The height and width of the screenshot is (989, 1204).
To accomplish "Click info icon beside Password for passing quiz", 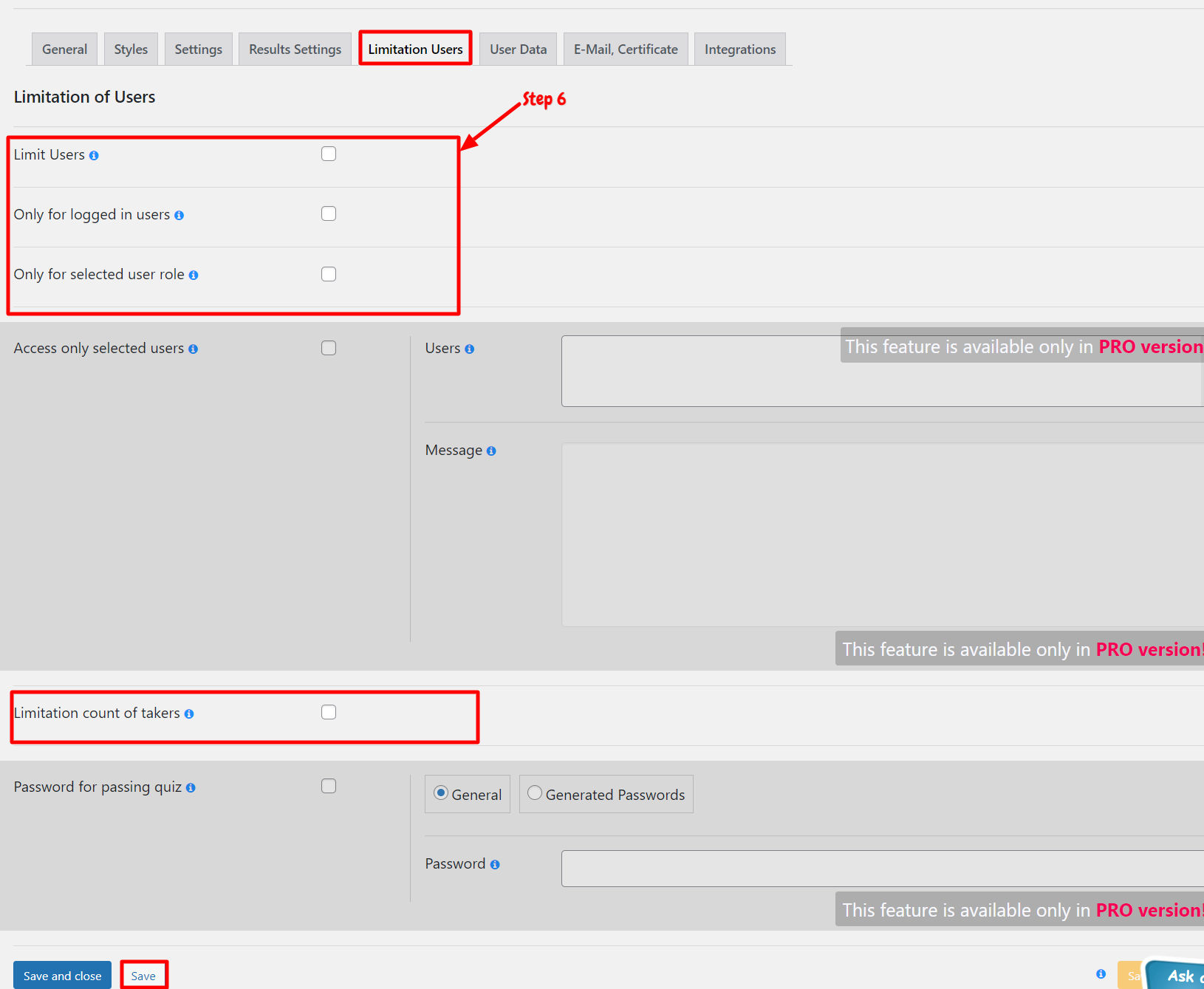I will (x=191, y=788).
